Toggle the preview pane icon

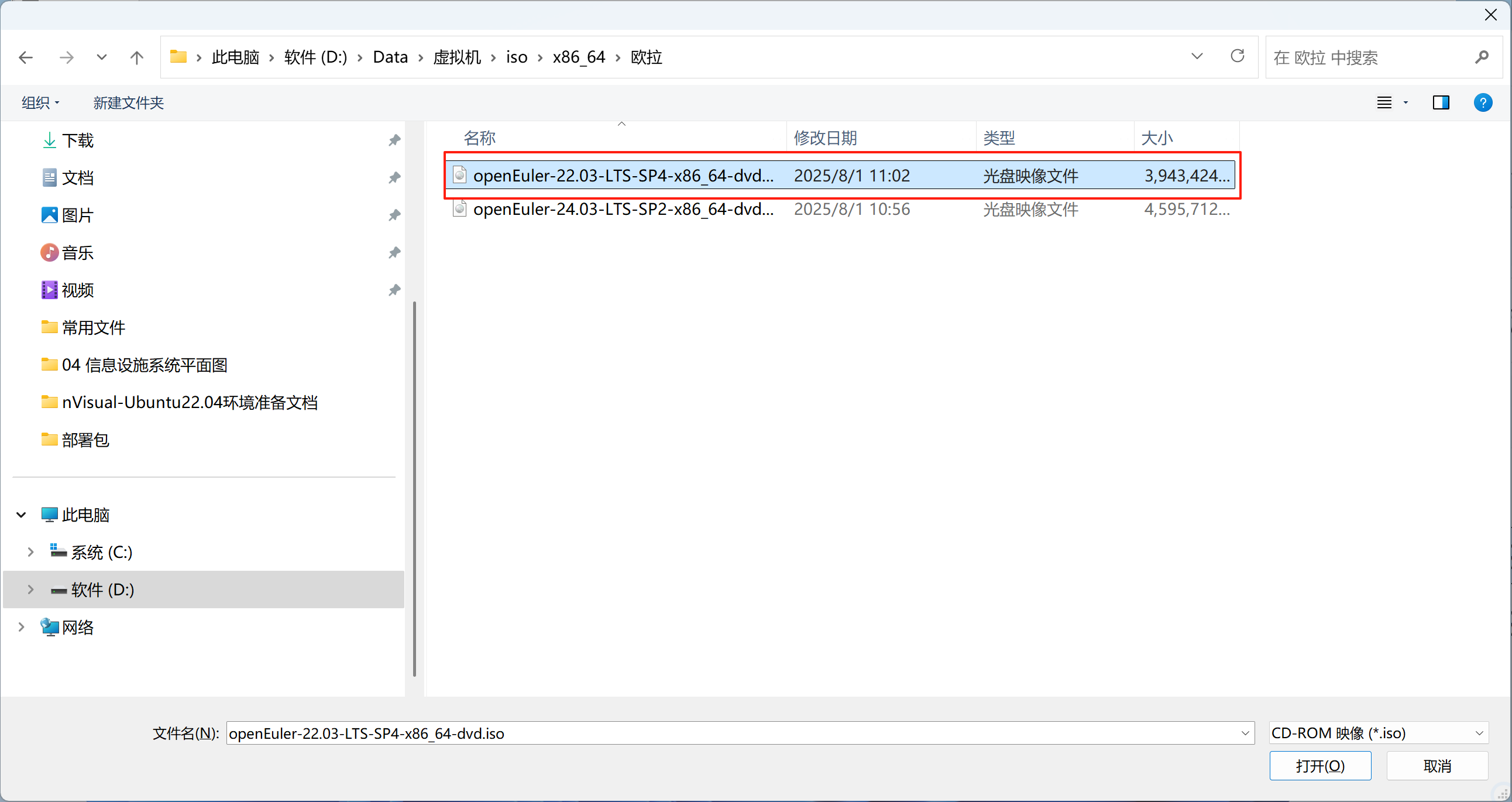click(x=1441, y=102)
